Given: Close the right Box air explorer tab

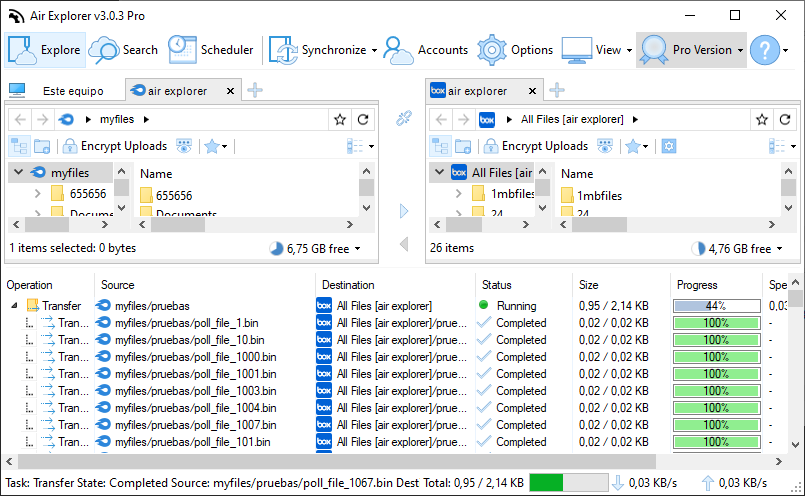Looking at the screenshot, I should coord(532,91).
